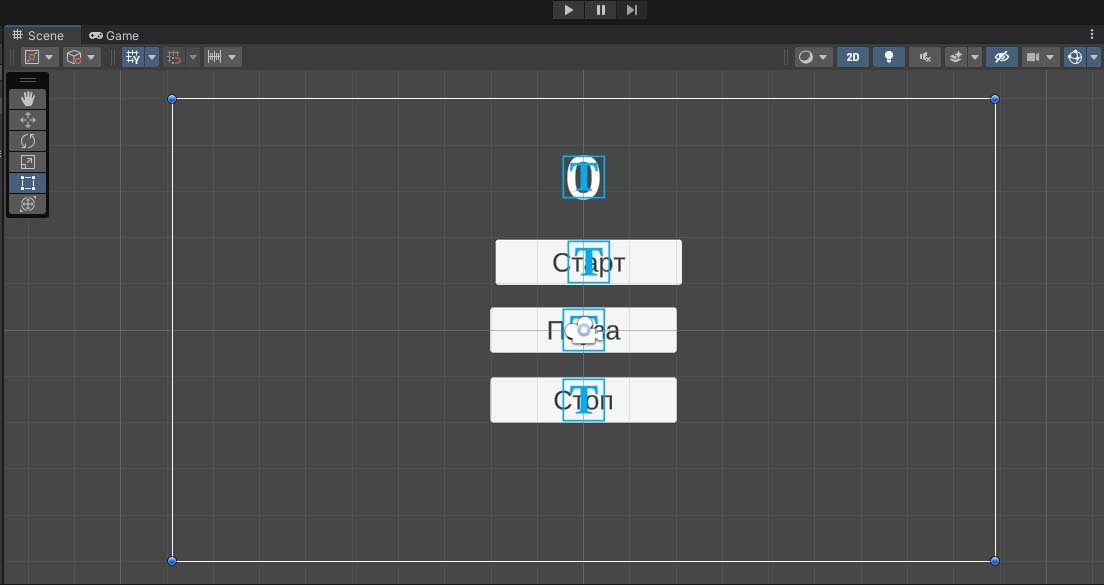The image size is (1104, 585).
Task: Click the Step frame button
Action: pyautogui.click(x=632, y=10)
